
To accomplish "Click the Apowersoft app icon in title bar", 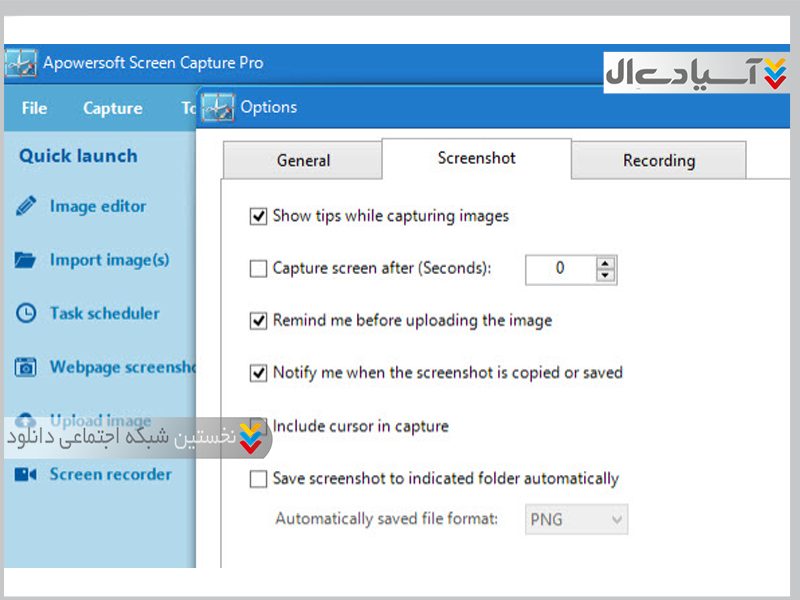I will point(21,63).
